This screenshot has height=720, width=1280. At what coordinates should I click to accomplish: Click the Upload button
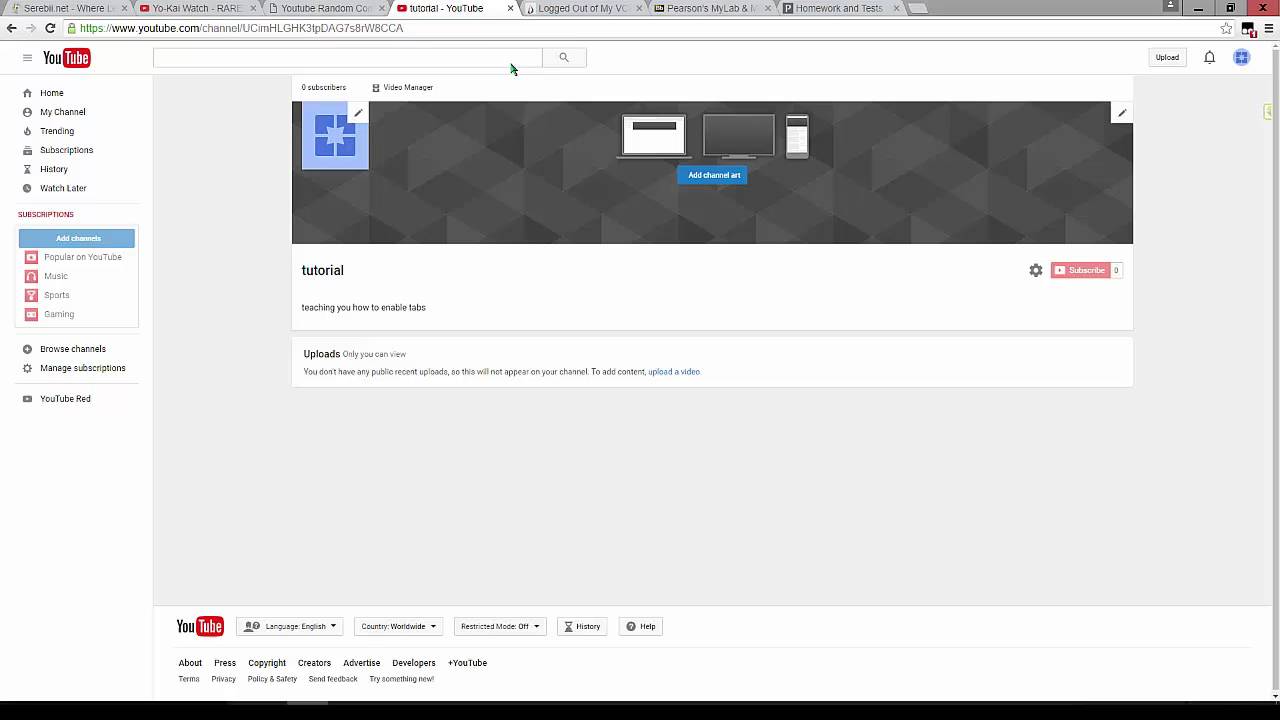pos(1167,58)
